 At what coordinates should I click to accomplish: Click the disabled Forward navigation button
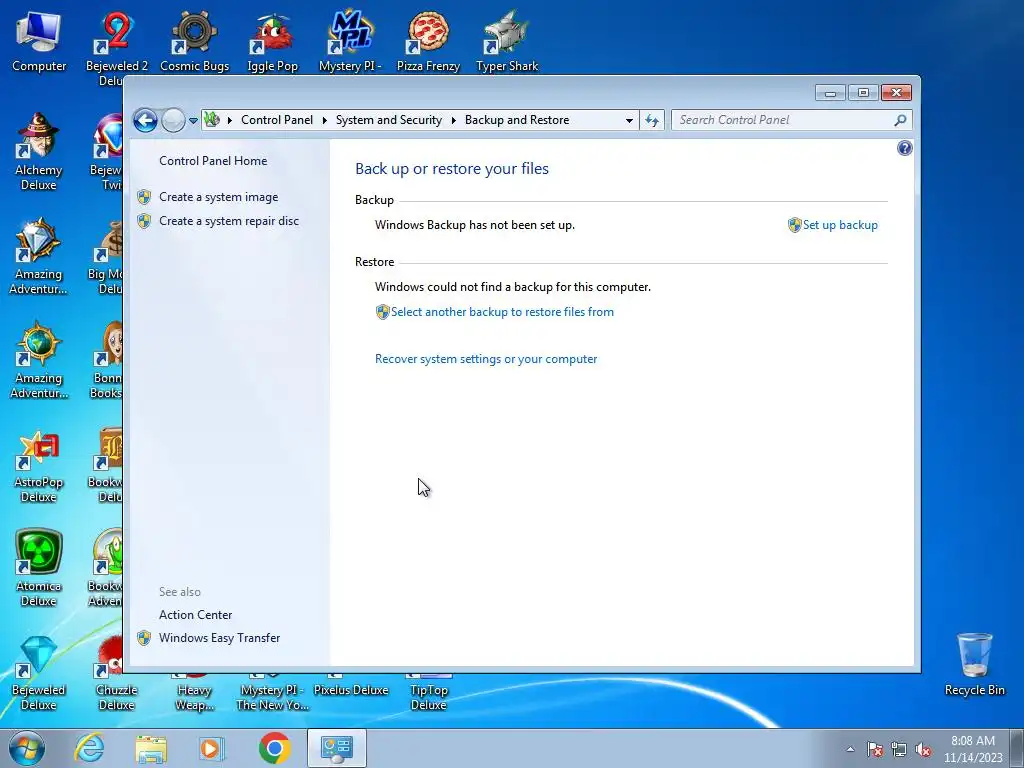(173, 120)
